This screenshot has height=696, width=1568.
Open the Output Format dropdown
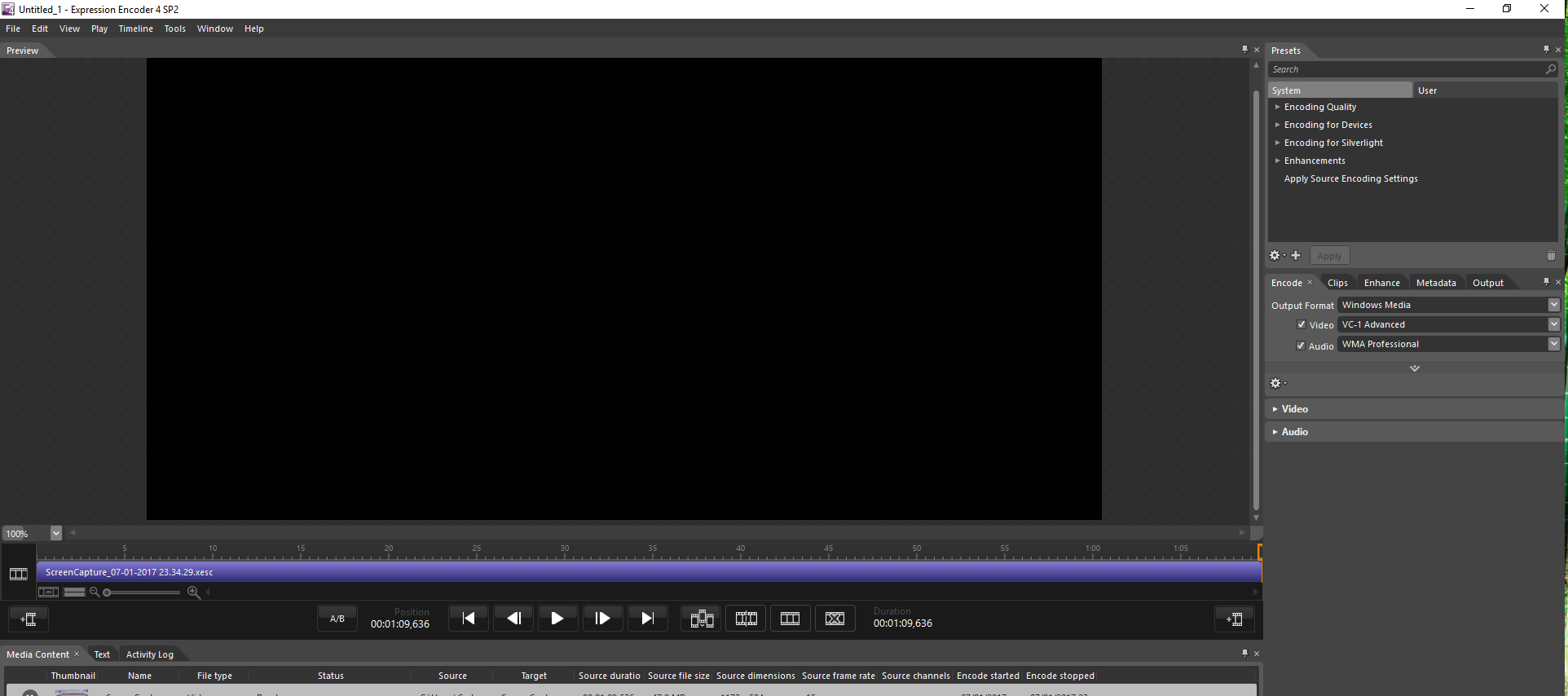1553,305
